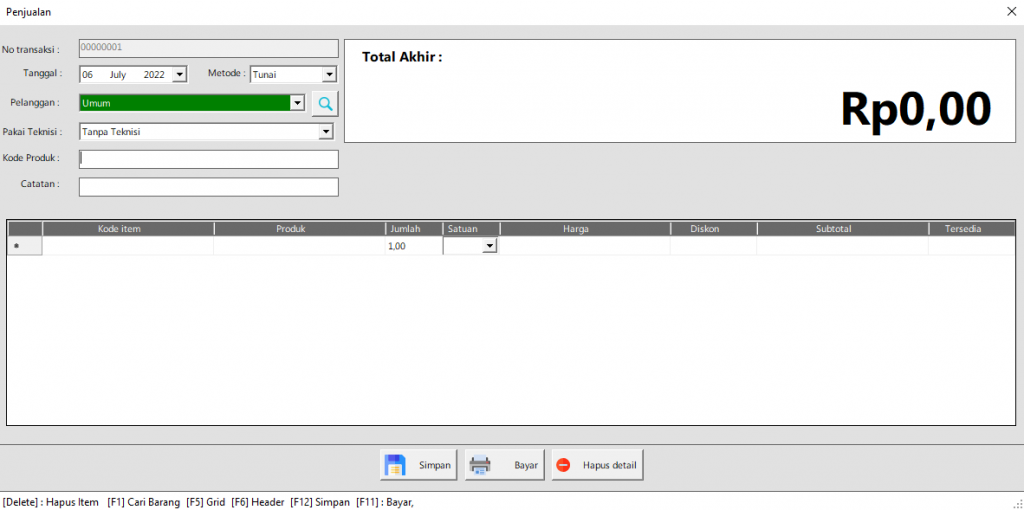The width and height of the screenshot is (1024, 510).
Task: Select the day value 06 in Tanggal
Action: click(88, 74)
